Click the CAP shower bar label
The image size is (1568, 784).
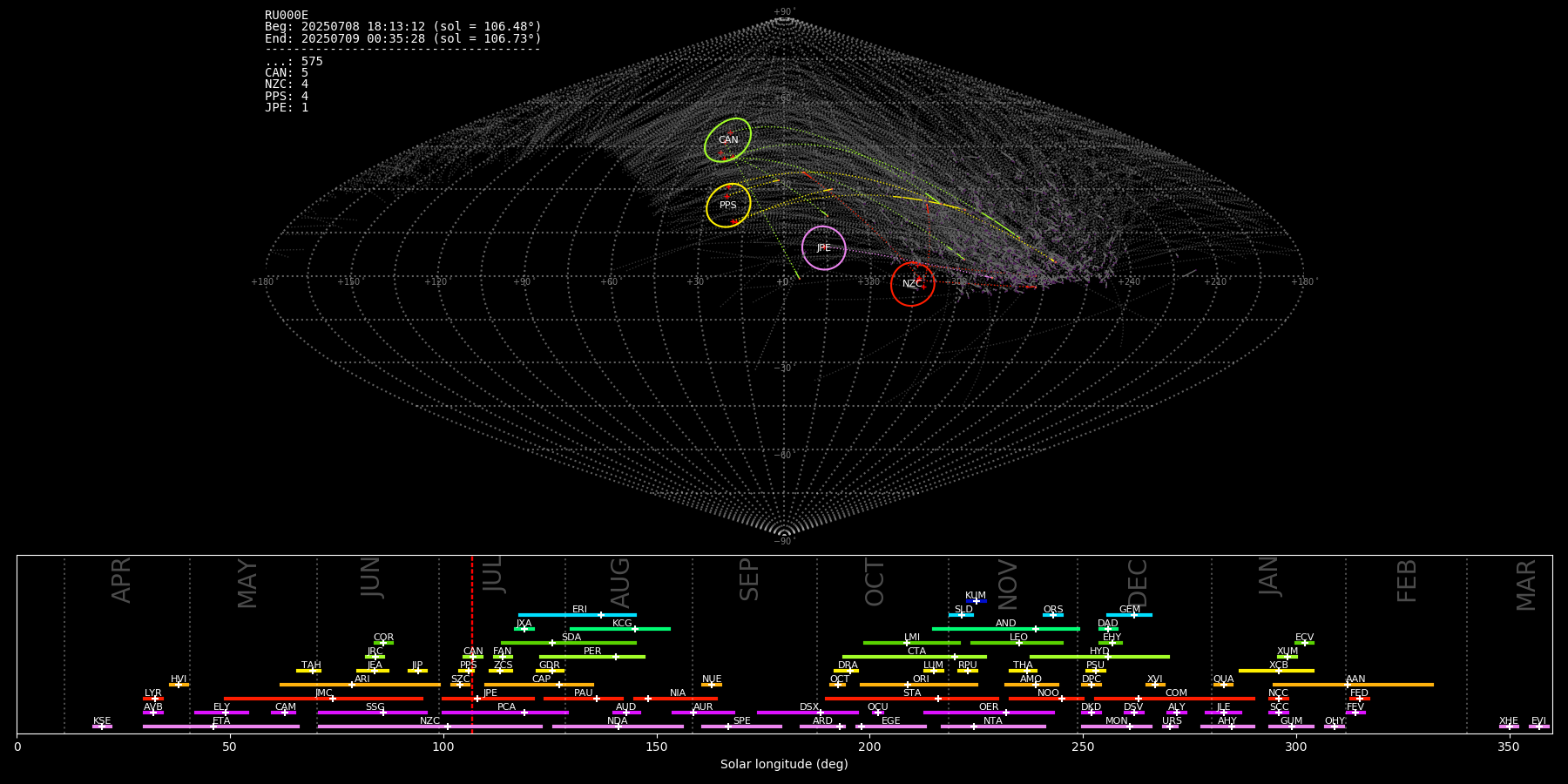point(541,679)
